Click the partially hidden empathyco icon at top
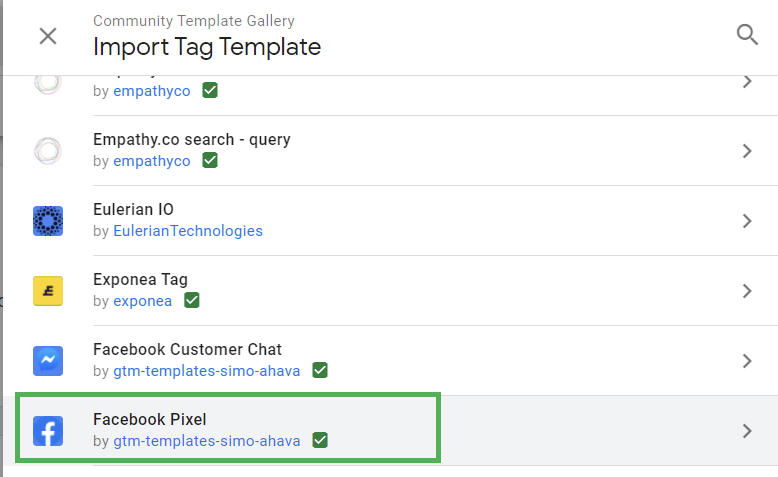This screenshot has height=477, width=778. [x=48, y=84]
